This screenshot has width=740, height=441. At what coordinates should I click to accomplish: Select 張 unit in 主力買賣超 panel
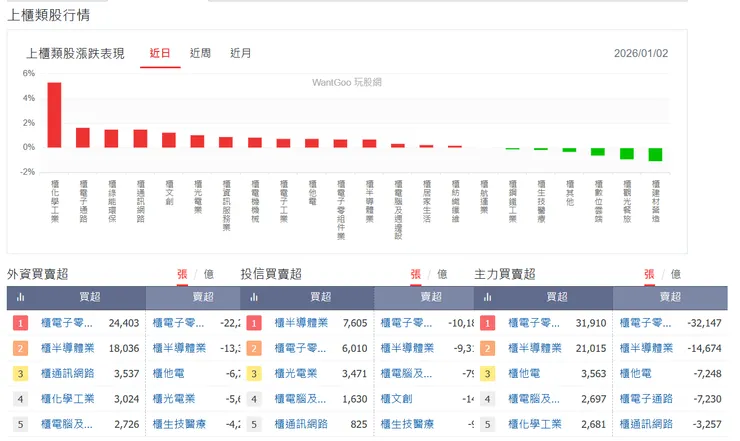pos(649,274)
